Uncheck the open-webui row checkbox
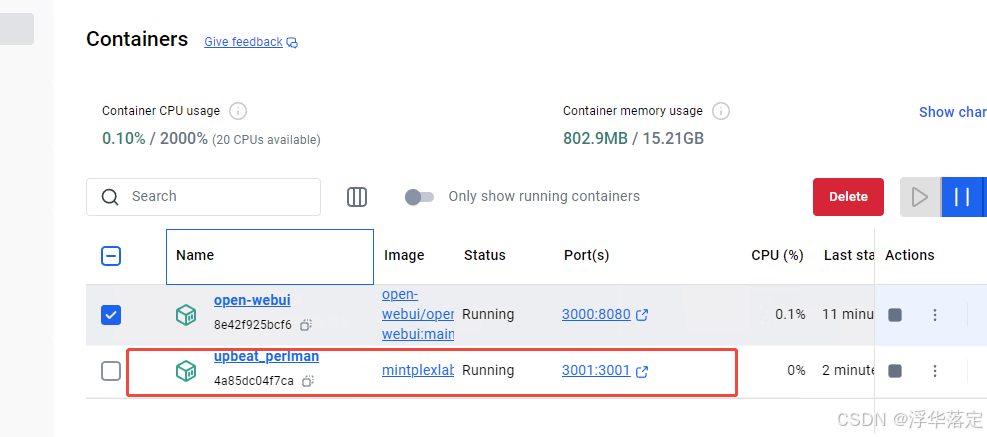Image resolution: width=987 pixels, height=437 pixels. [x=111, y=315]
